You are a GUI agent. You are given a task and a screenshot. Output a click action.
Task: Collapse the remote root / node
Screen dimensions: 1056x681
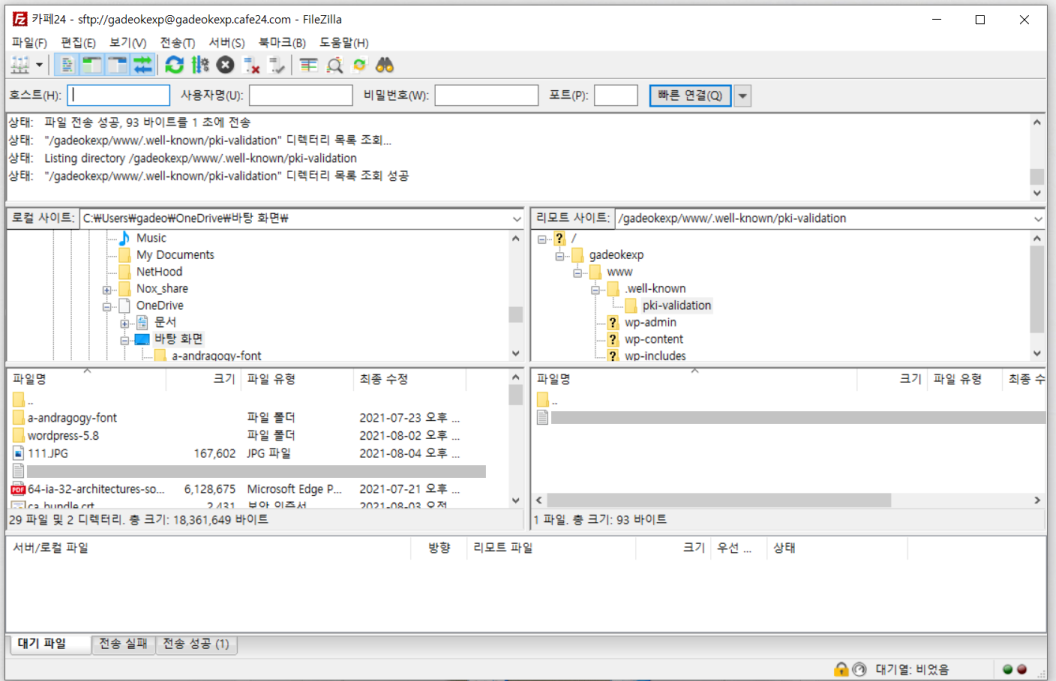[541, 239]
